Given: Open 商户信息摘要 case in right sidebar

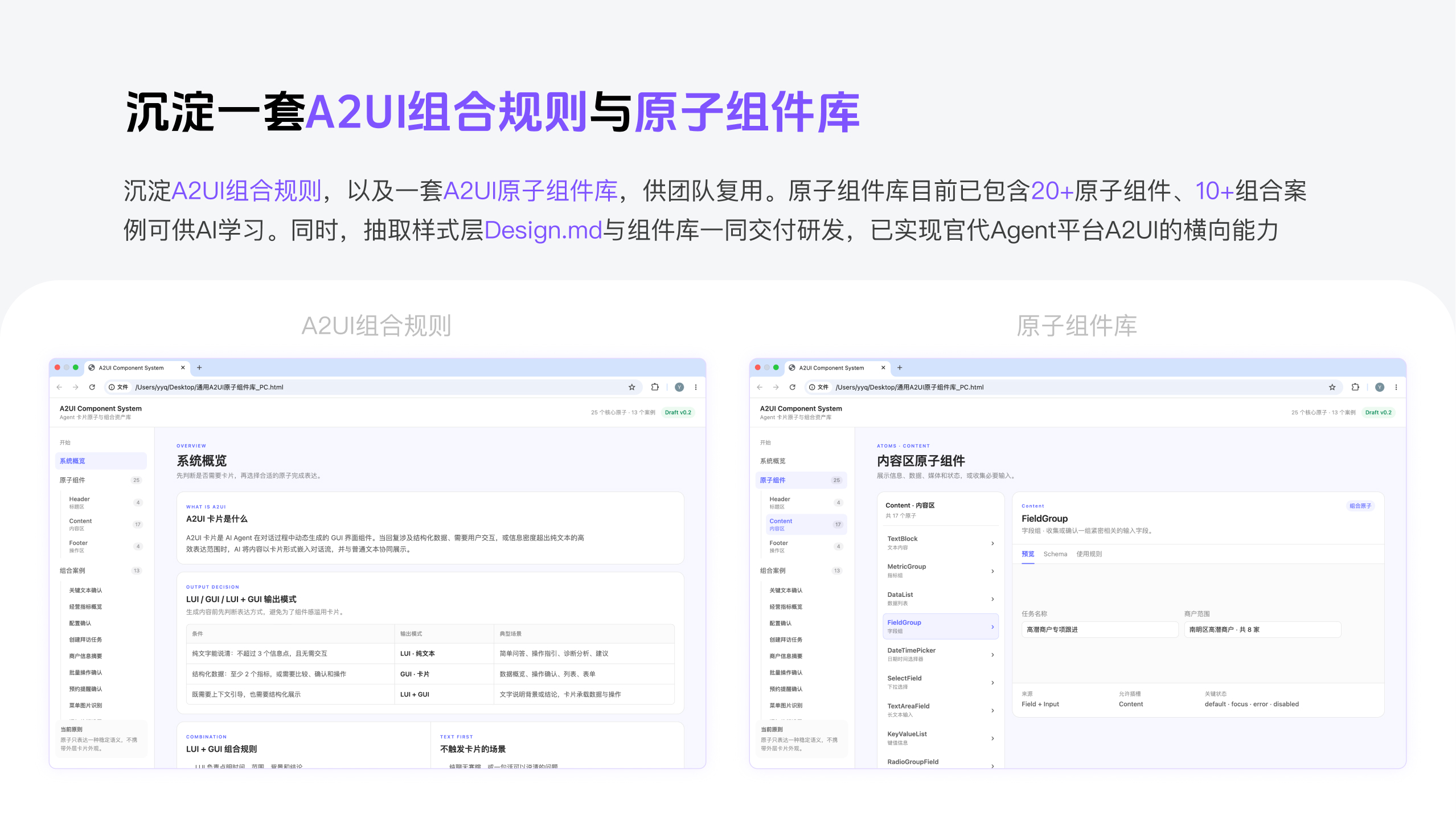Looking at the screenshot, I should [786, 657].
